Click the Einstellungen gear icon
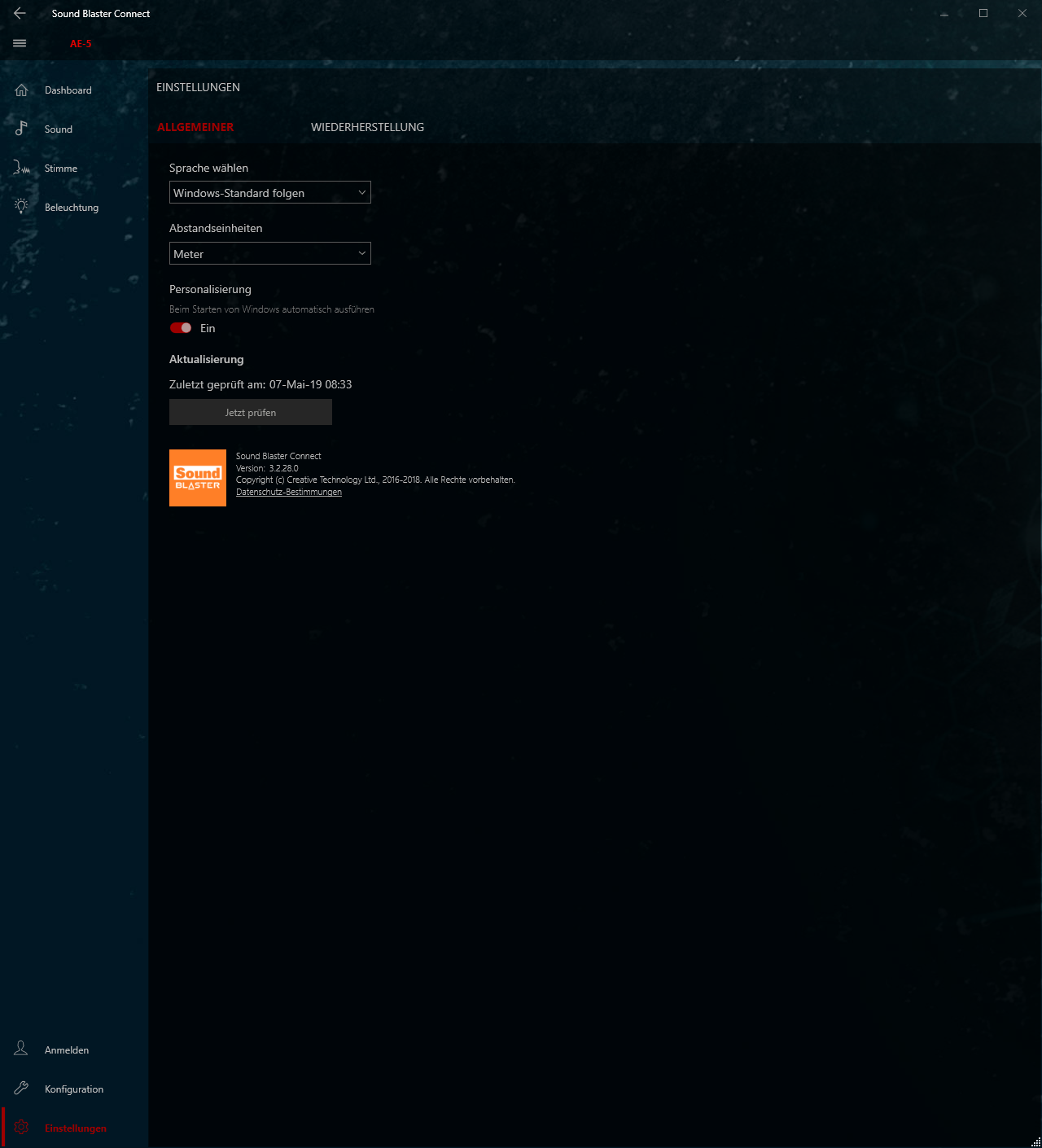This screenshot has height=1148, width=1042. click(x=21, y=1128)
